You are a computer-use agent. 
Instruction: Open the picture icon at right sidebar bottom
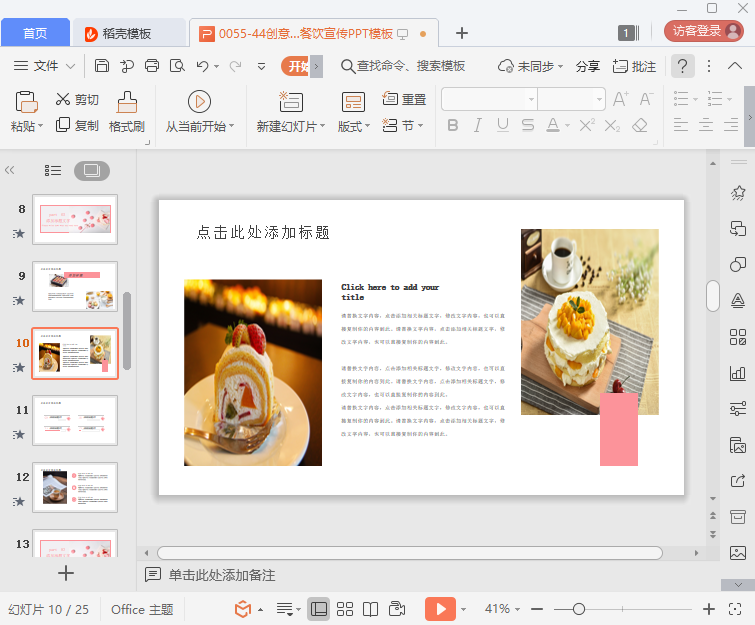pos(738,552)
